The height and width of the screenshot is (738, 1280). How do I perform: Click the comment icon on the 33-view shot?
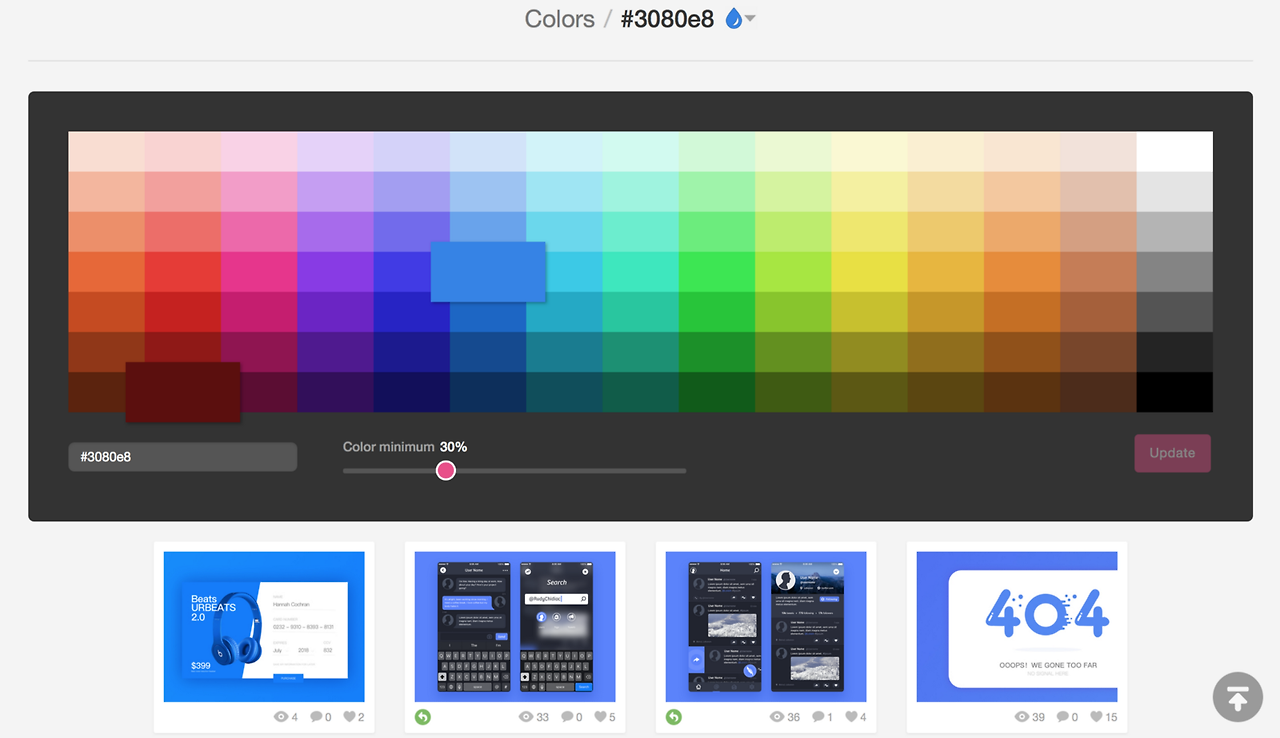click(567, 717)
